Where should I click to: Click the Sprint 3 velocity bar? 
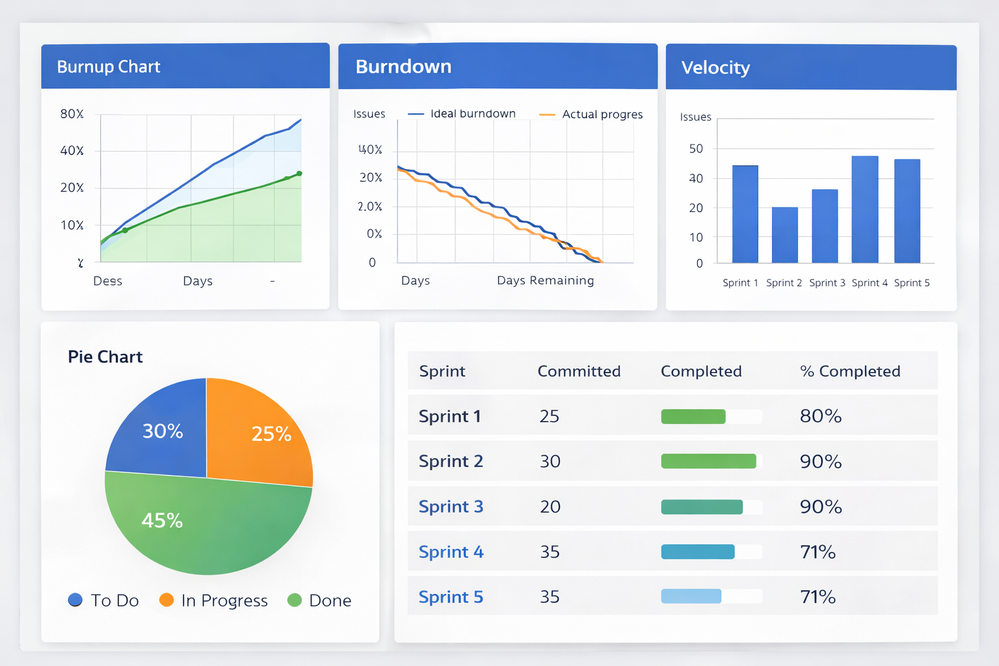(824, 226)
